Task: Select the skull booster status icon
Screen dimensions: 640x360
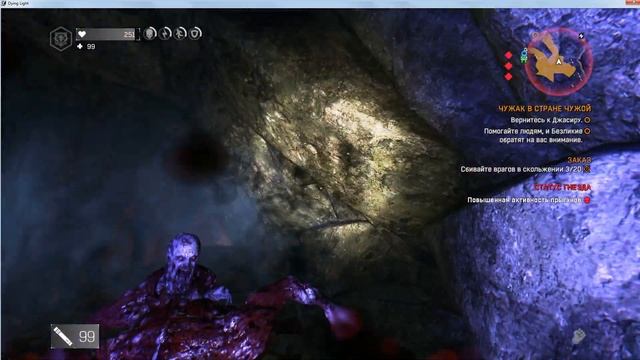Action: [x=150, y=33]
